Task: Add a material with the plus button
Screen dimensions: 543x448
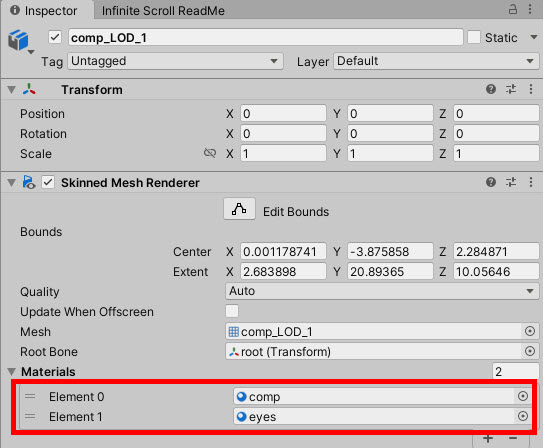Action: (x=488, y=439)
